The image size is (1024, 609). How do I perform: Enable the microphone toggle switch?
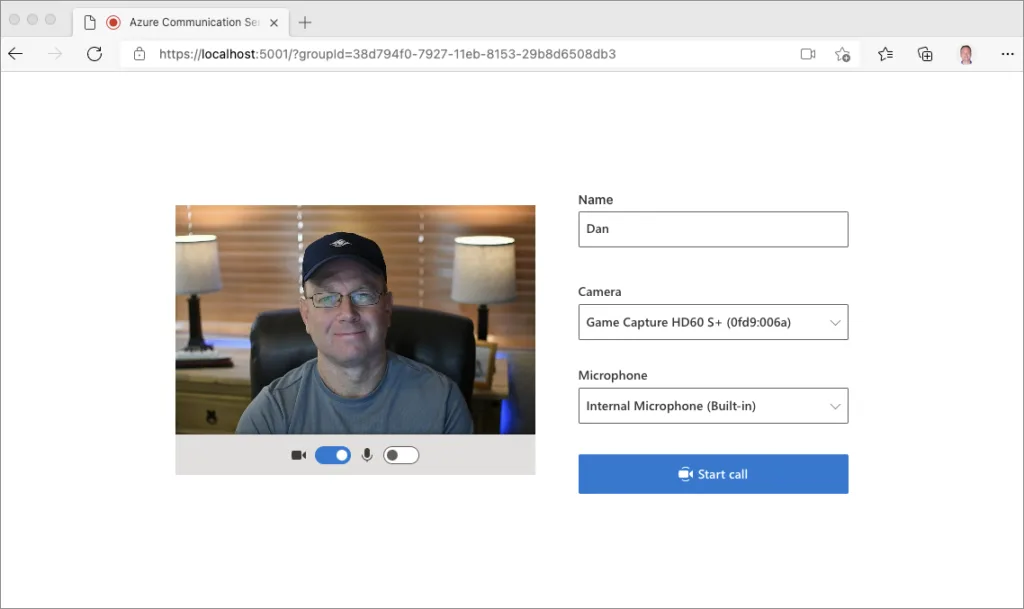(x=400, y=455)
